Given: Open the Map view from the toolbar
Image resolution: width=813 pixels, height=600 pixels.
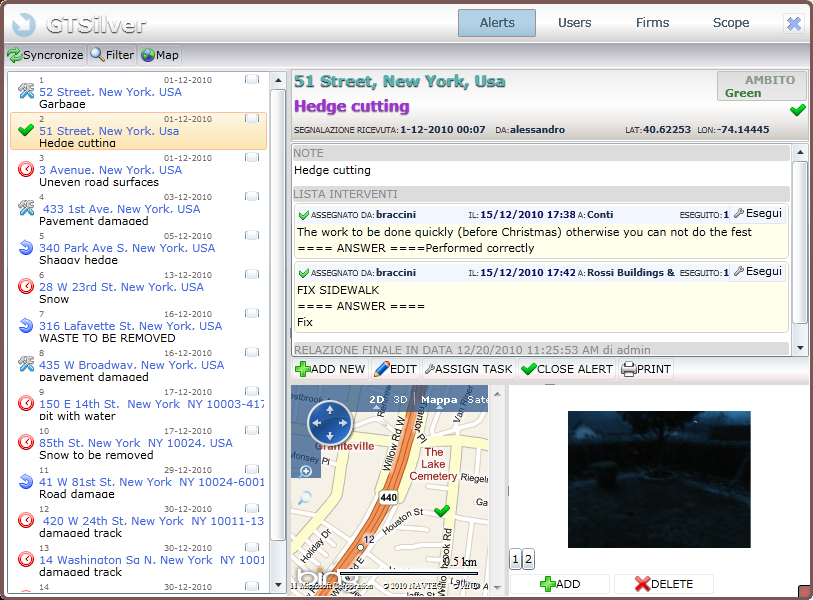Looking at the screenshot, I should coord(160,55).
